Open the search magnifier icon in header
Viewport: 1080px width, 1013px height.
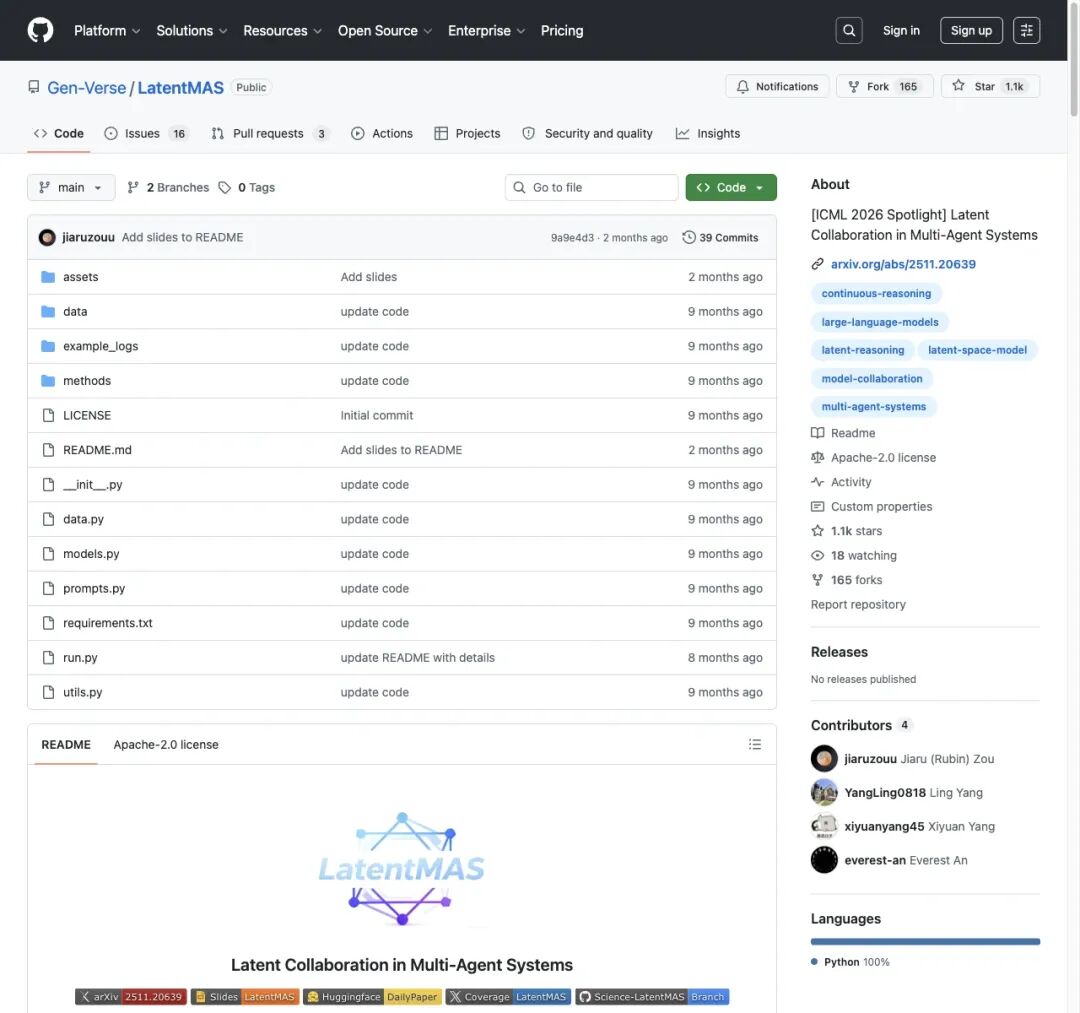pos(849,30)
